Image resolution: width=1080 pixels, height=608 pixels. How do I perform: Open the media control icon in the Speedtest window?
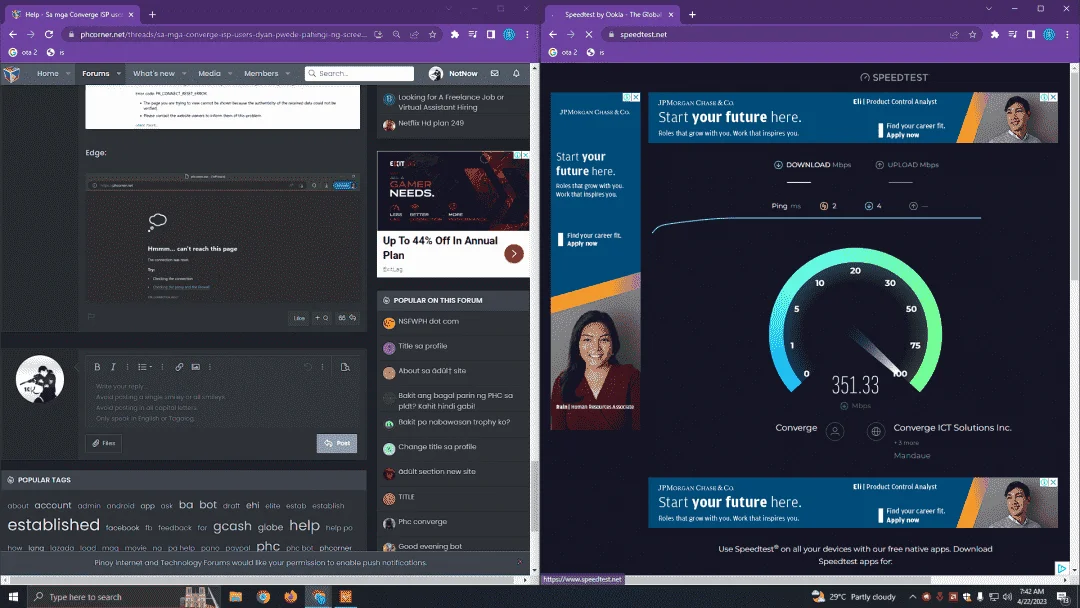(x=1012, y=34)
